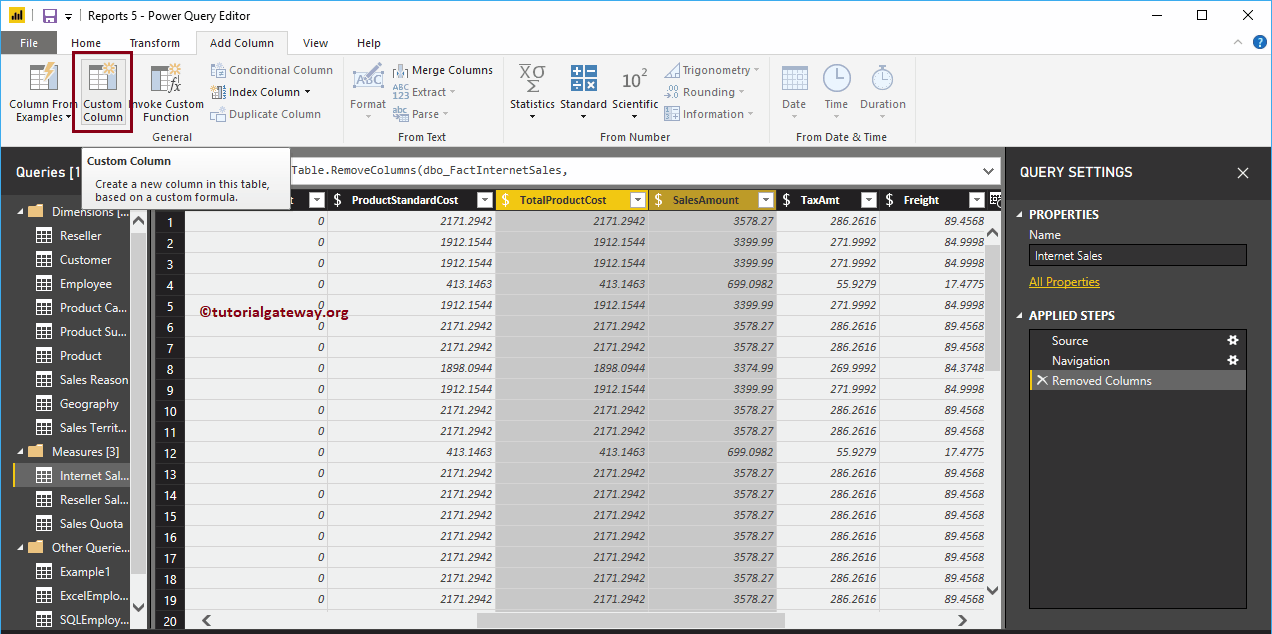Switch to the View tab
Screen dimensions: 1272x634
point(315,43)
